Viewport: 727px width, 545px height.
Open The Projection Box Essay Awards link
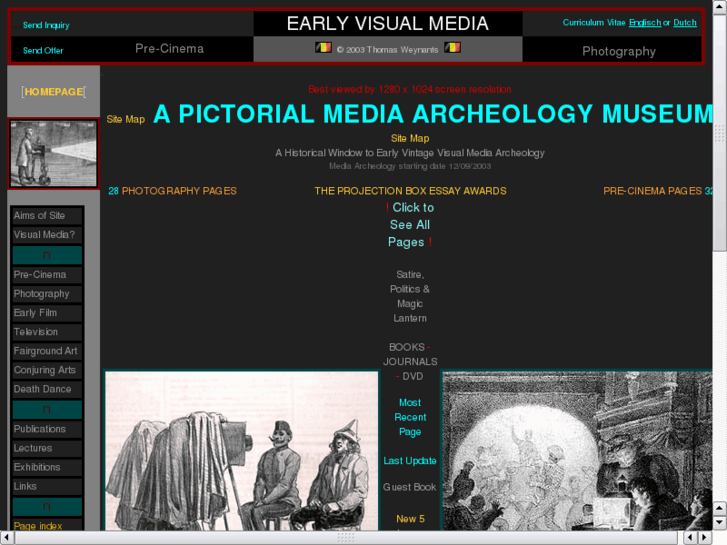pos(410,191)
